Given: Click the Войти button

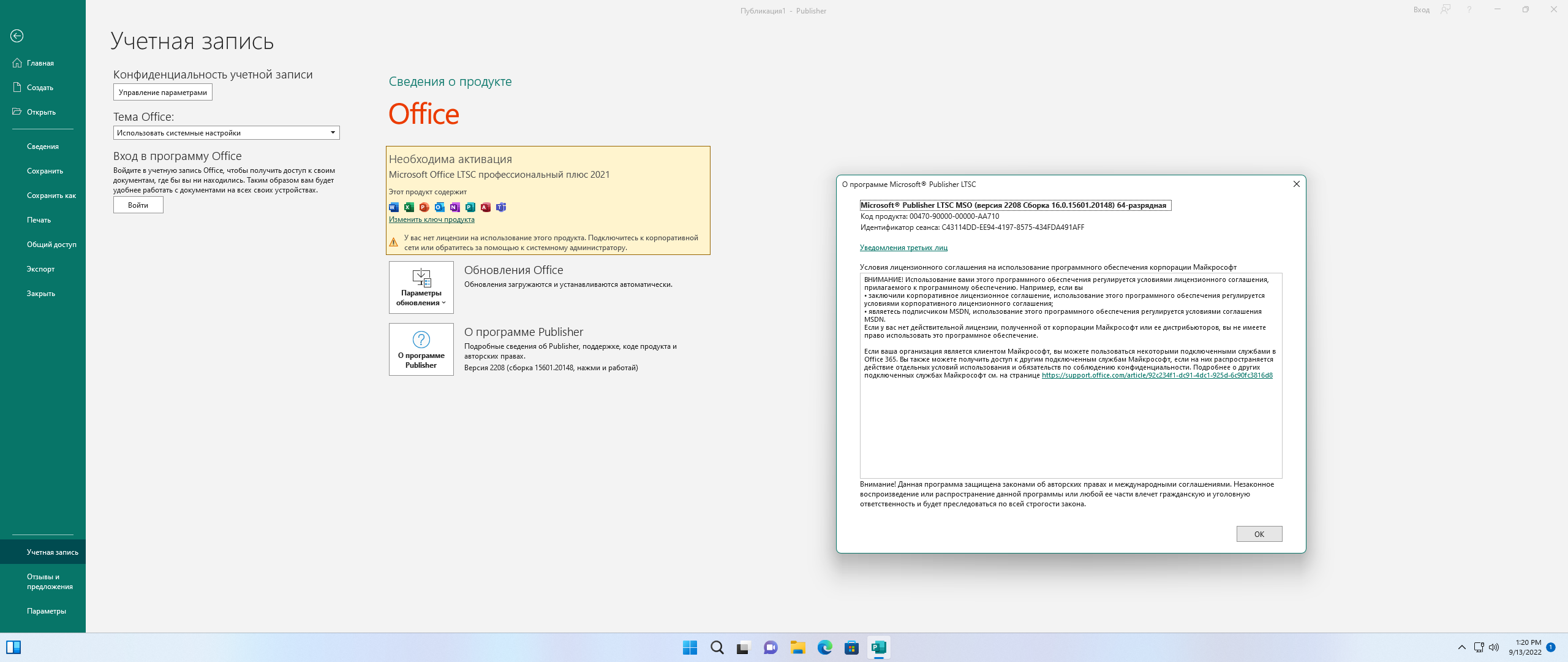Looking at the screenshot, I should (x=138, y=205).
